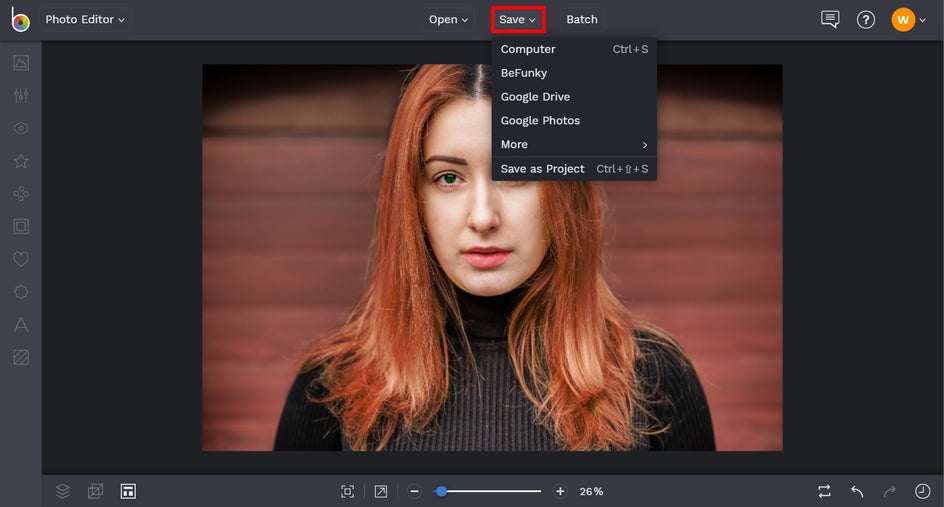
Task: Collapse the Save dropdown menu
Action: point(518,19)
